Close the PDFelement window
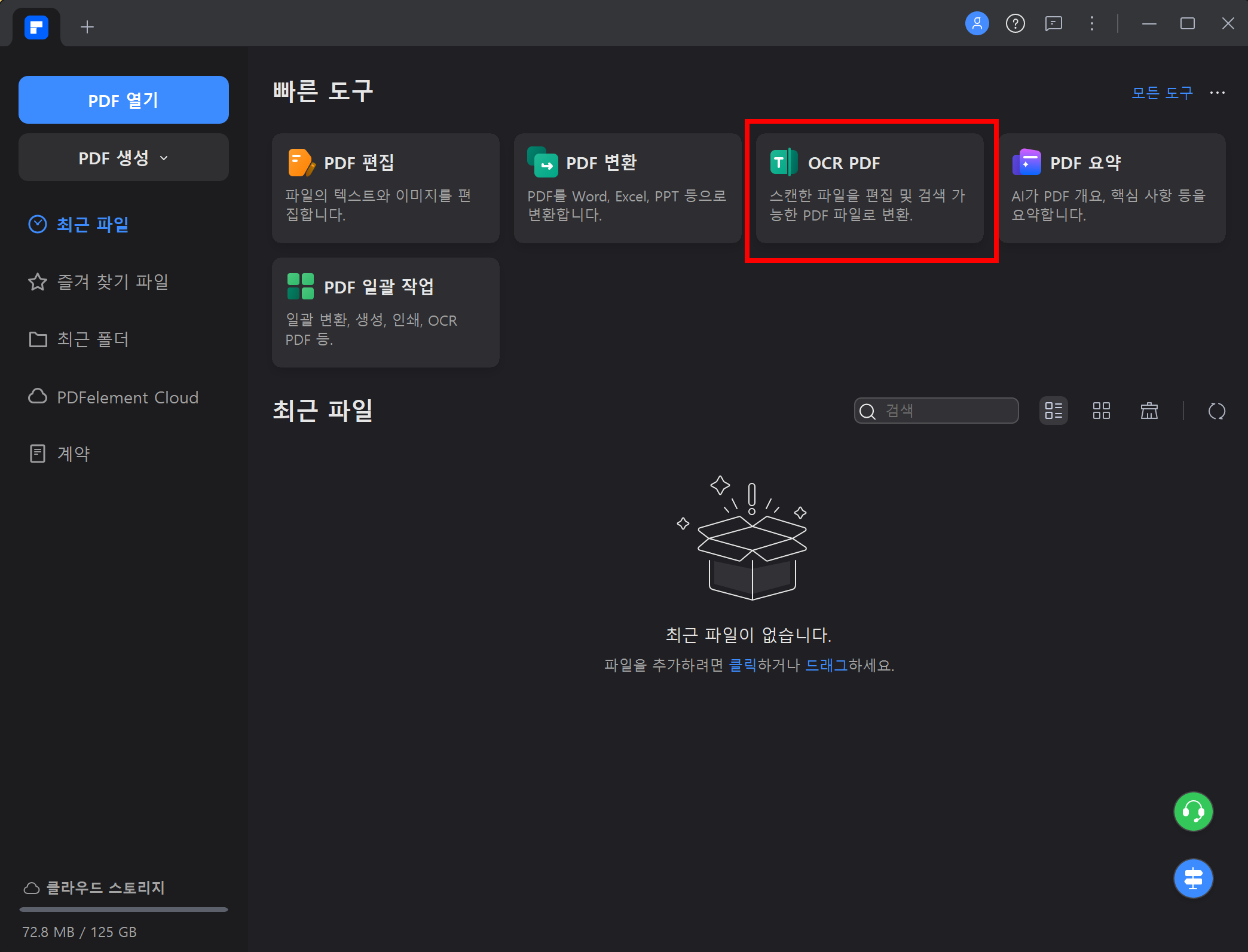The image size is (1248, 952). tap(1228, 23)
